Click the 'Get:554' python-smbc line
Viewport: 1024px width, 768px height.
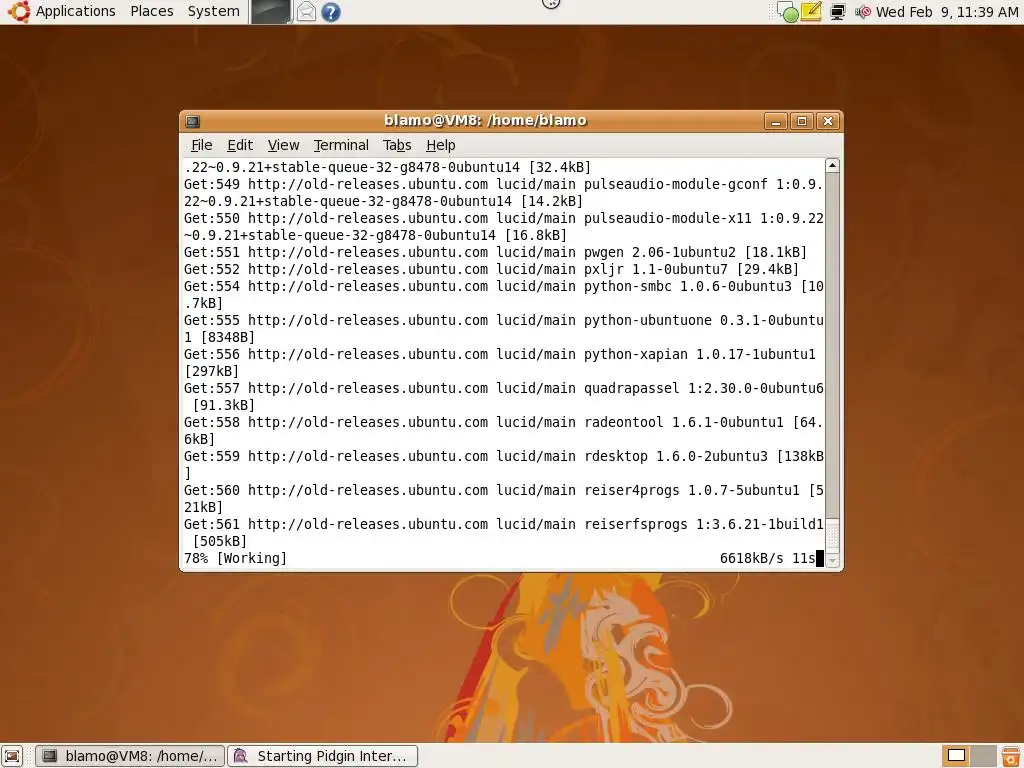pos(504,295)
